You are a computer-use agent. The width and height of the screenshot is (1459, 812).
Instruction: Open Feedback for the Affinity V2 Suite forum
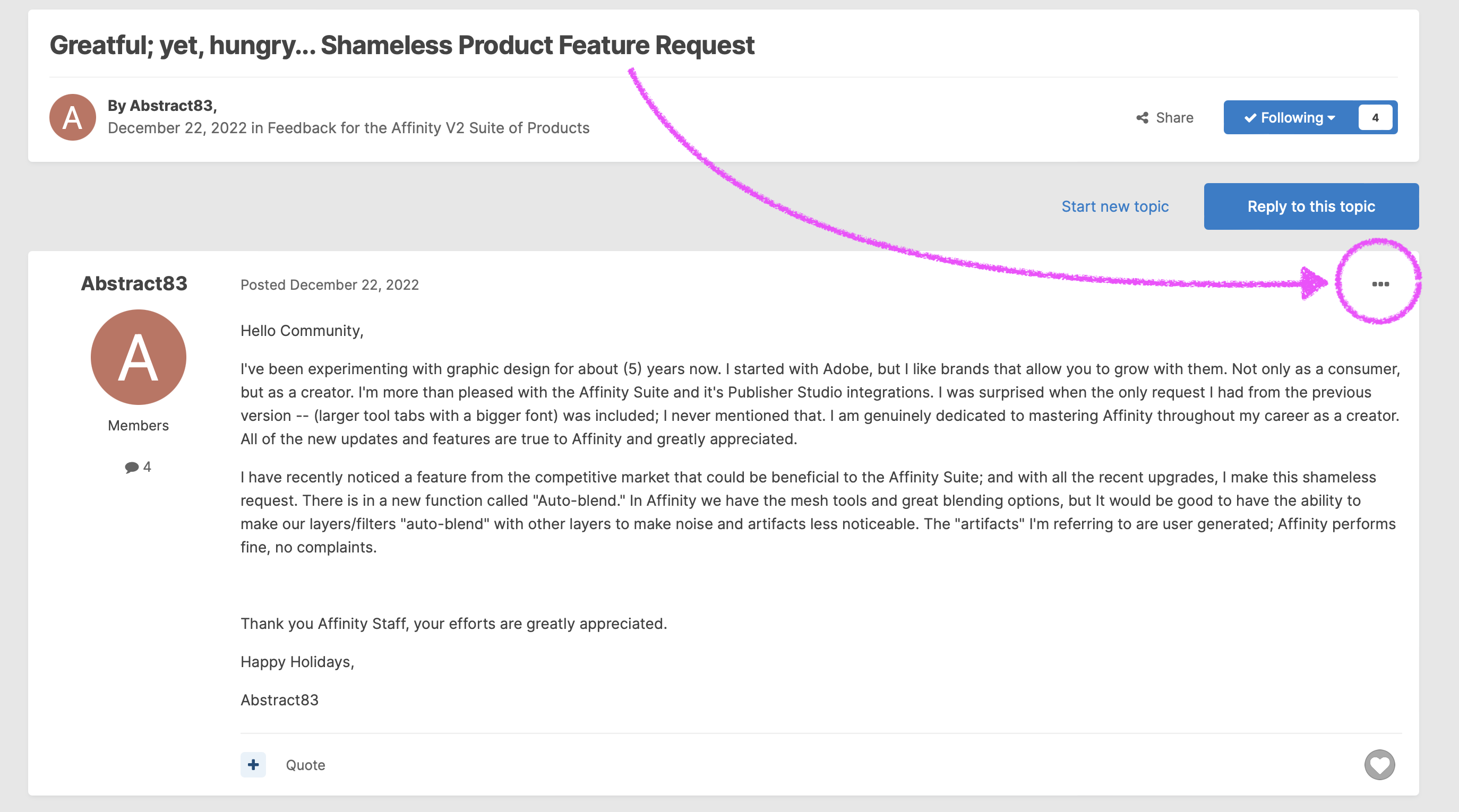[x=428, y=128]
